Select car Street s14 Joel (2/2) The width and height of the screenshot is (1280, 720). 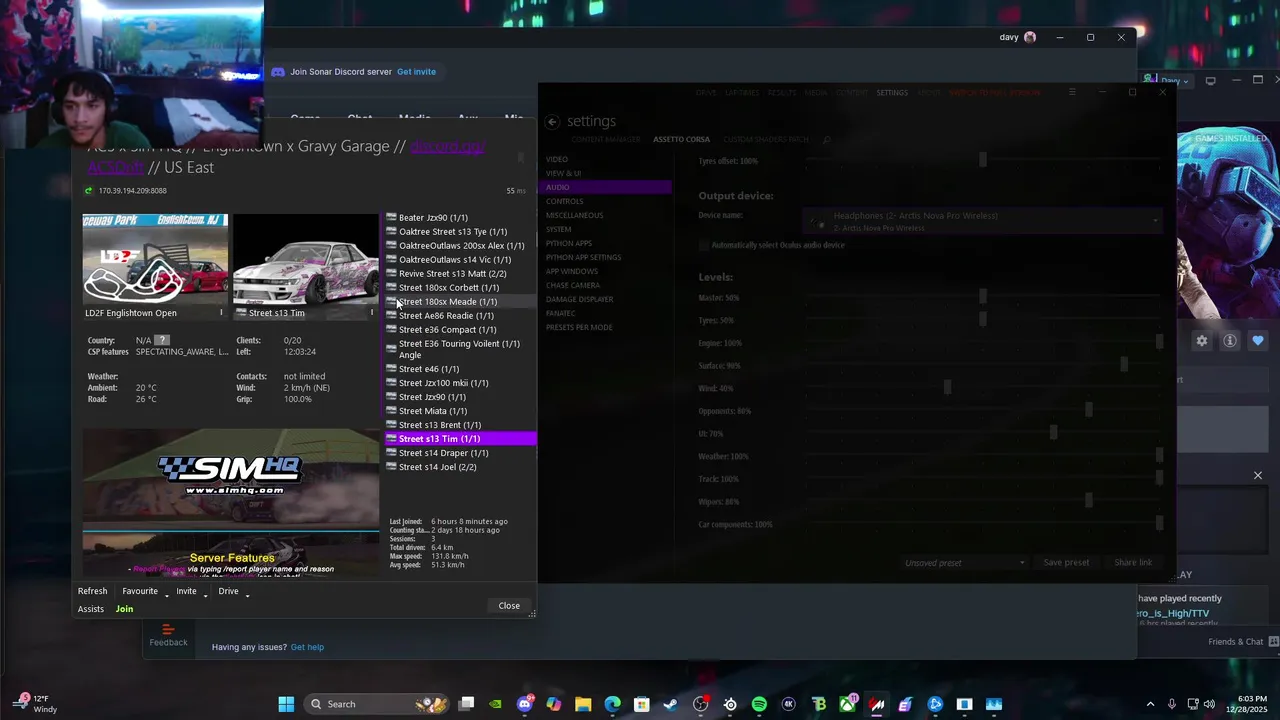461,467
